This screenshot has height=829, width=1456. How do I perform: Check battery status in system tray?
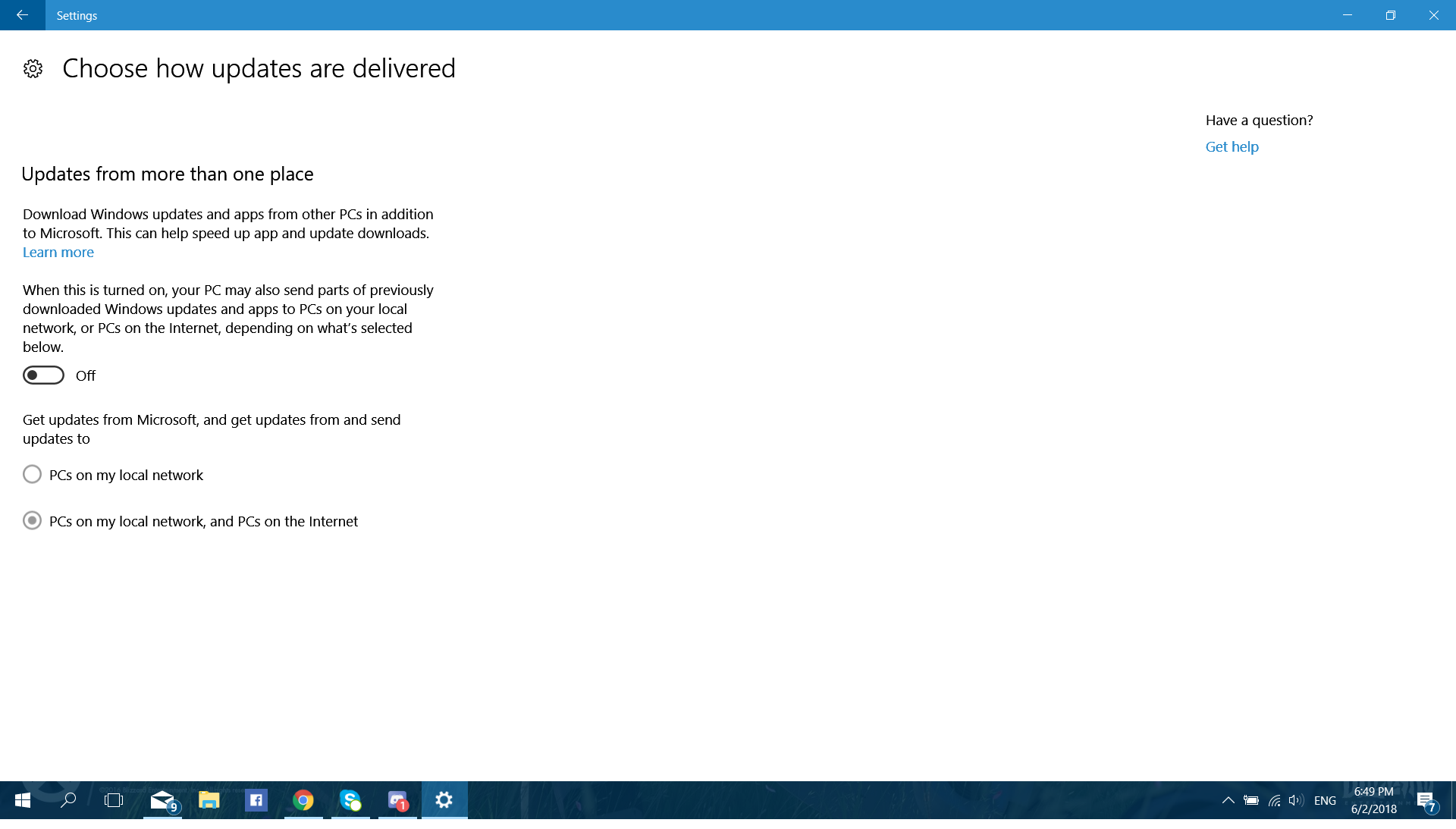pyautogui.click(x=1251, y=800)
